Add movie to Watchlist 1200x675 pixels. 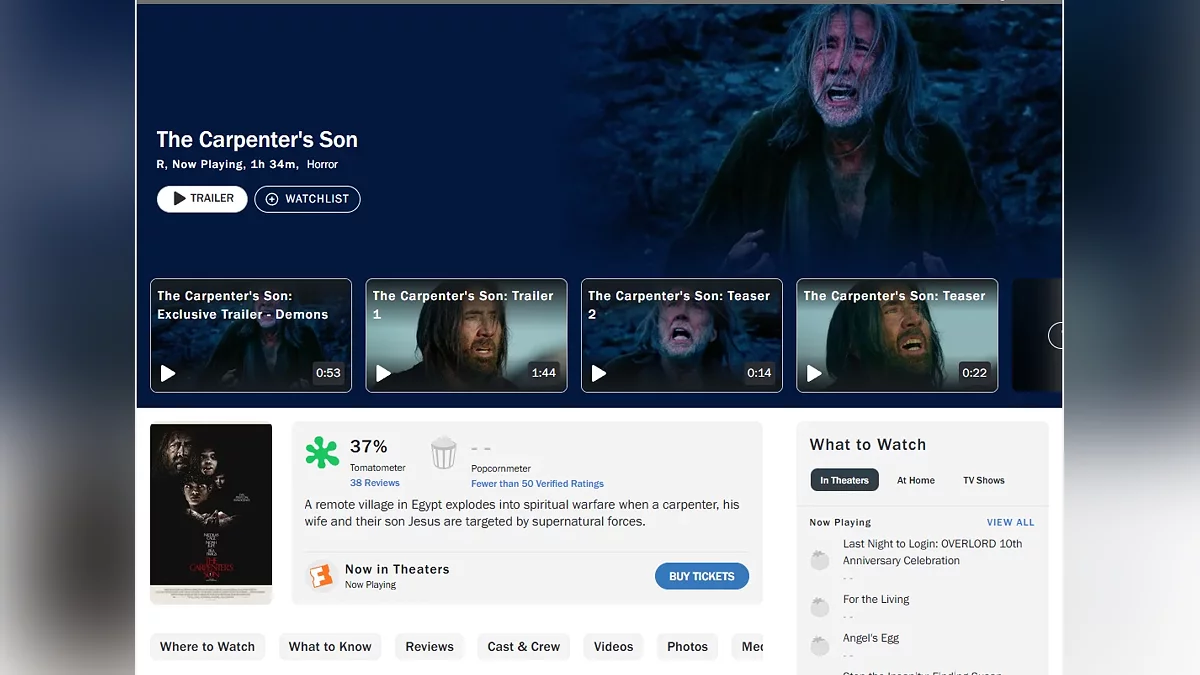tap(307, 199)
